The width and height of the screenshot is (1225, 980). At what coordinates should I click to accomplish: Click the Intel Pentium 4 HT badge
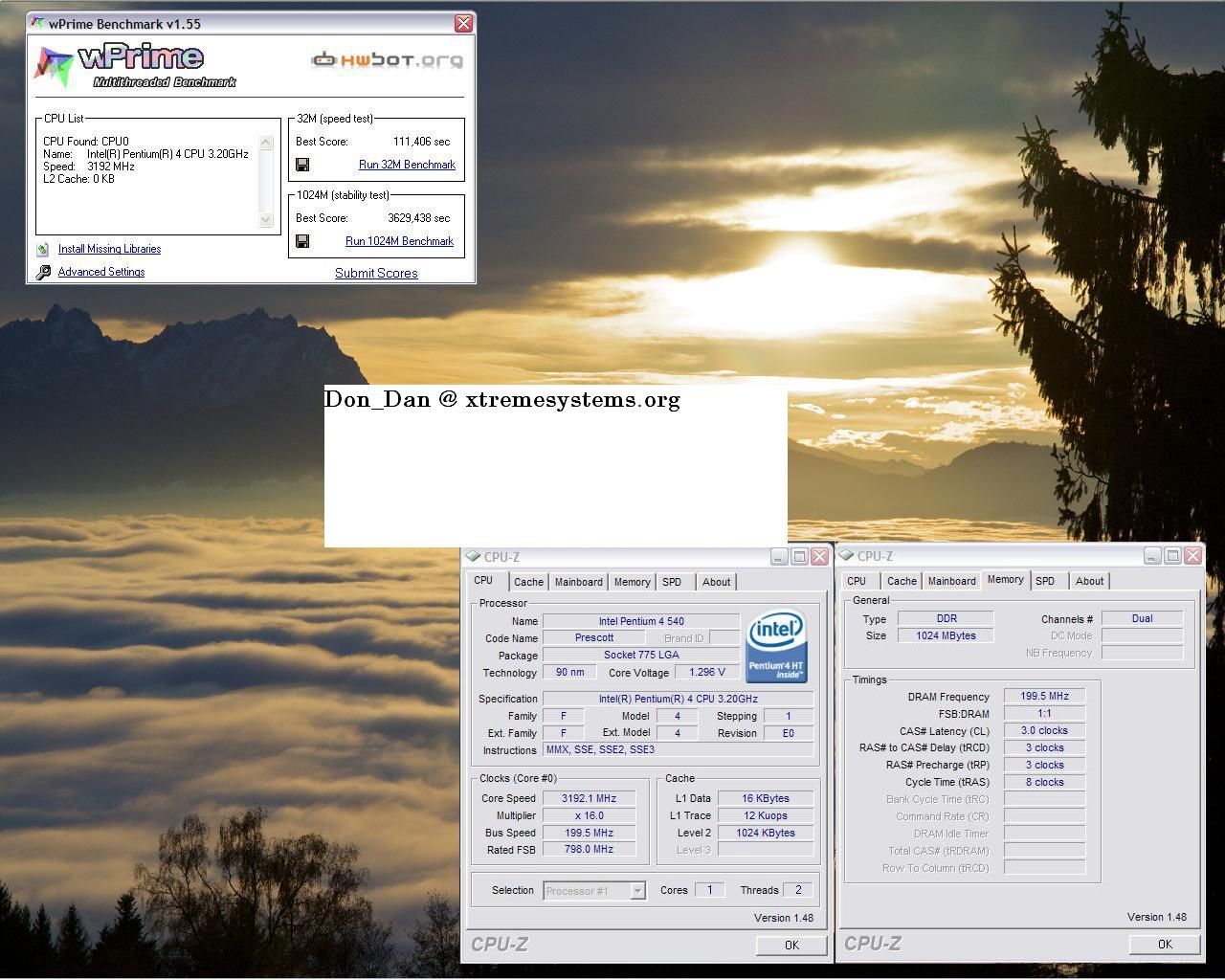point(776,647)
